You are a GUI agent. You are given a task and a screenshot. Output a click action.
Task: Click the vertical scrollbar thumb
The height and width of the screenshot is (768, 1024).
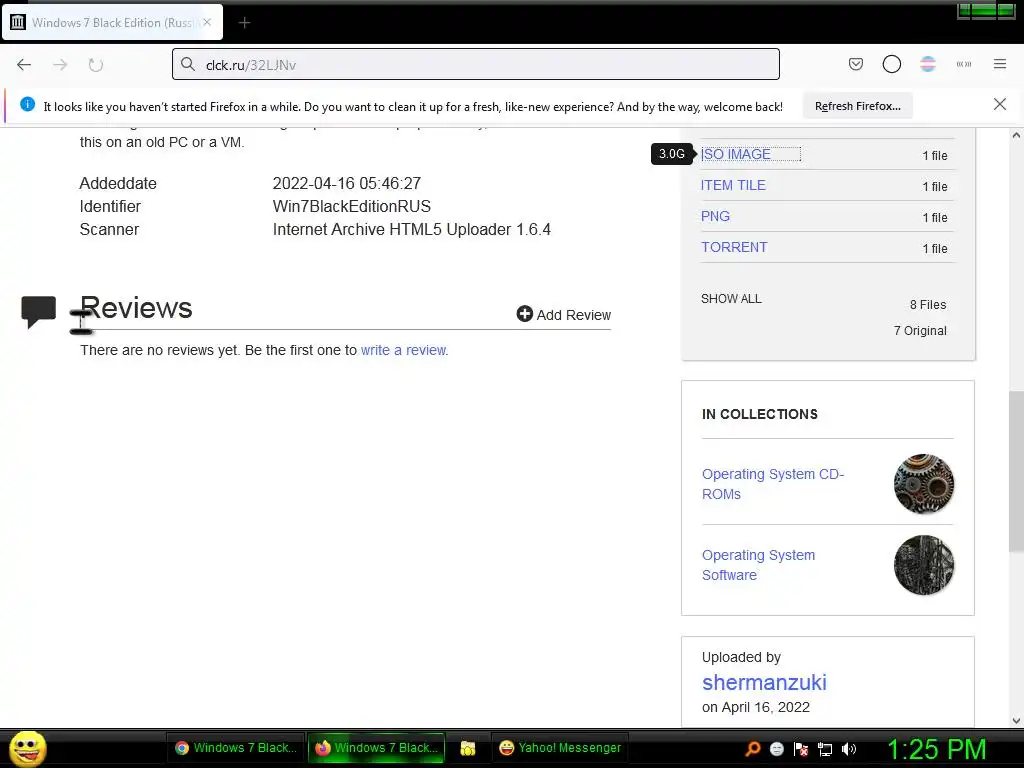(x=1016, y=472)
